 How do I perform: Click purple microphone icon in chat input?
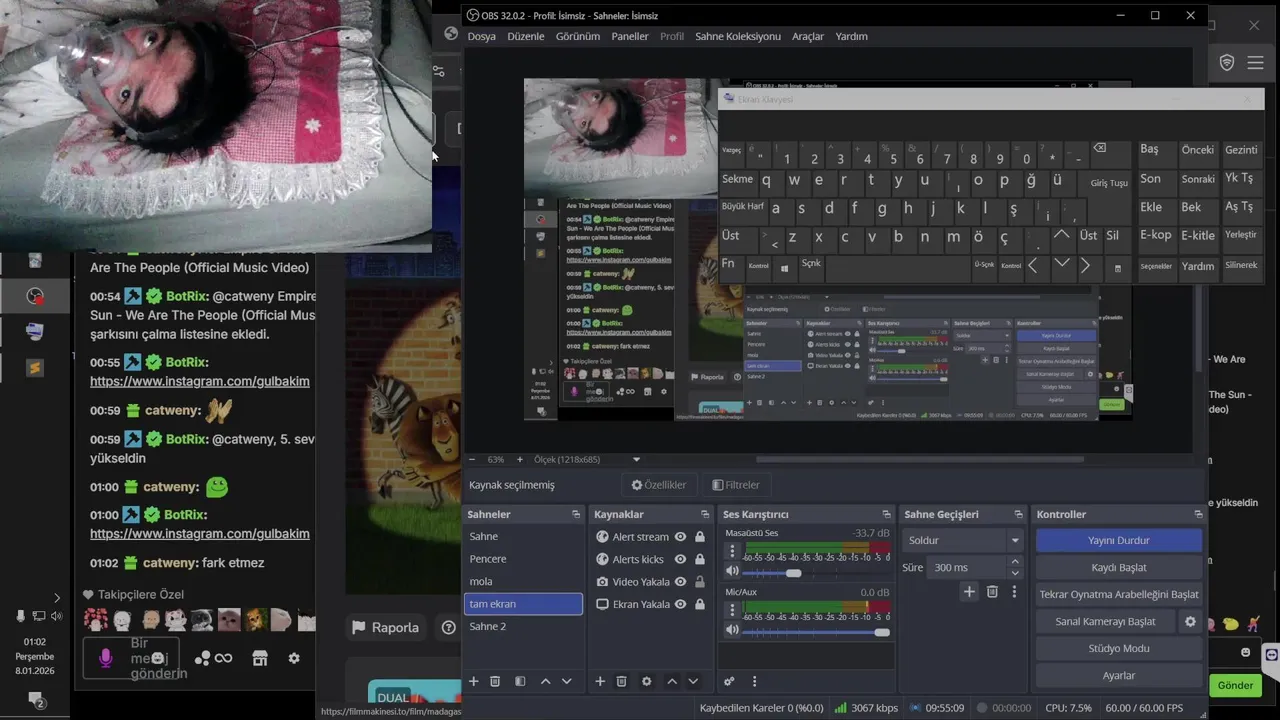[x=105, y=658]
